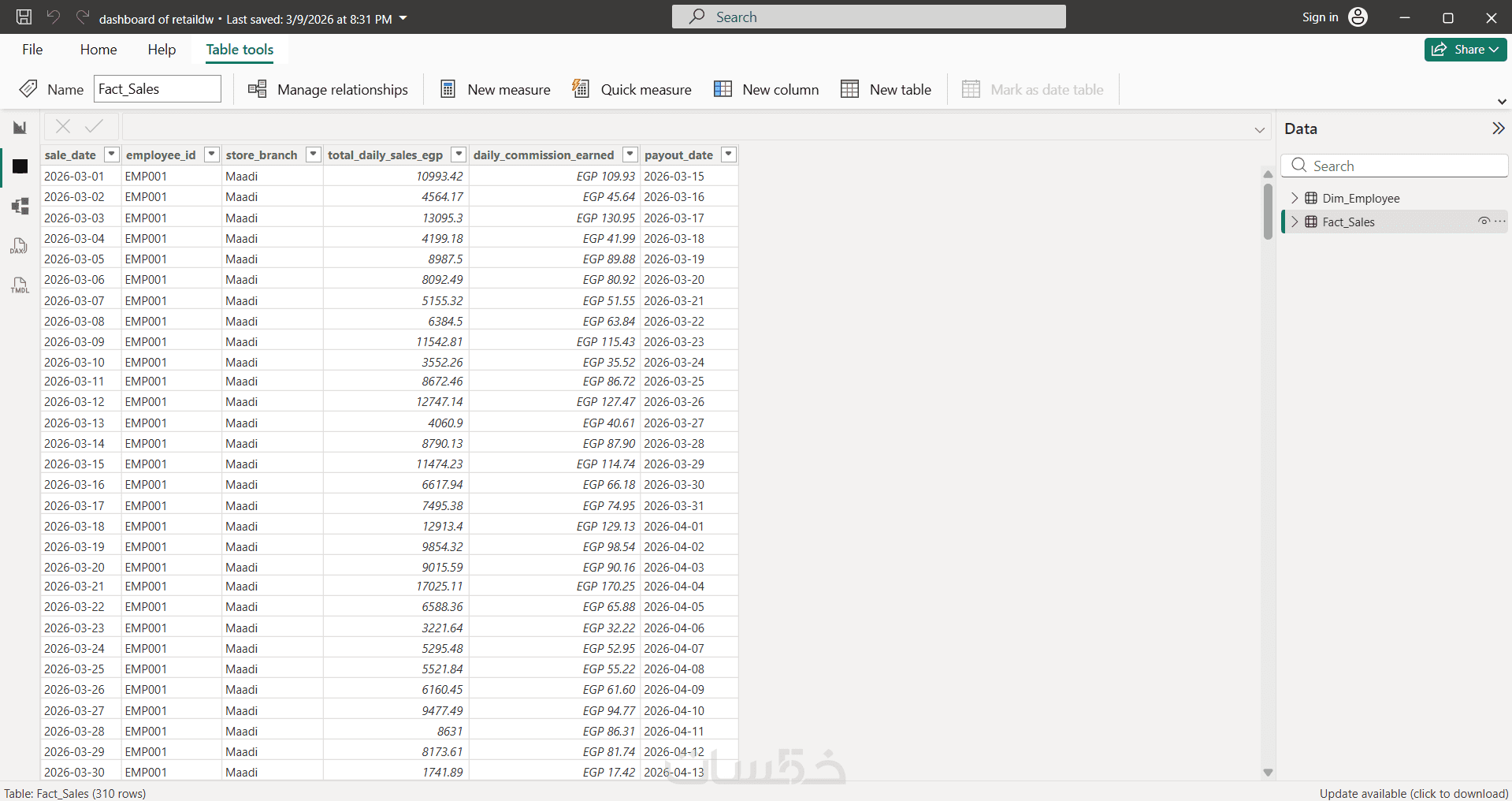Click payout date 2026-04-01 cell
This screenshot has height=801, width=1512.
[x=689, y=526]
